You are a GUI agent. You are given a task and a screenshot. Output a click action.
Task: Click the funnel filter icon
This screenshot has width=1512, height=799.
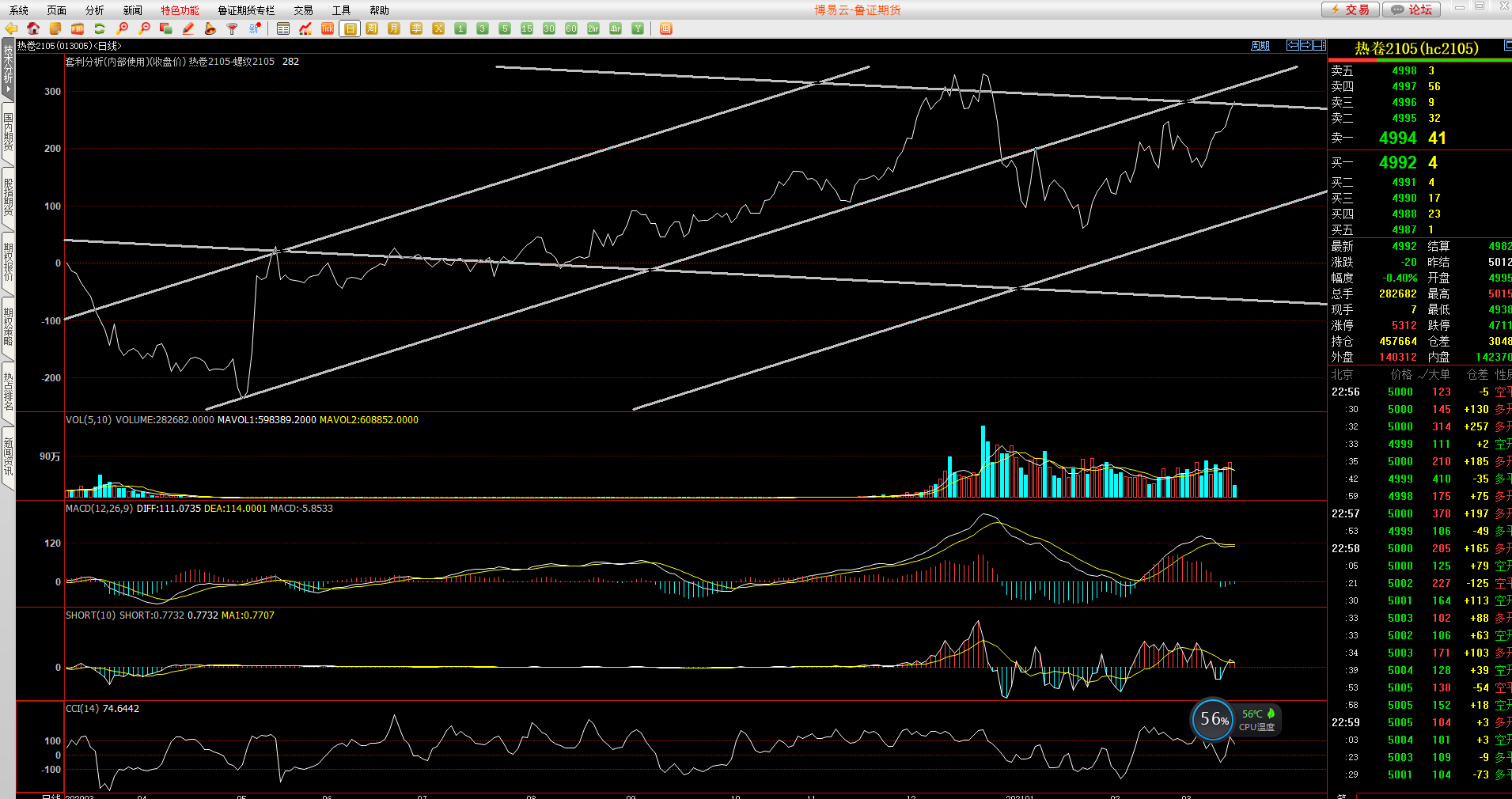pos(233,28)
